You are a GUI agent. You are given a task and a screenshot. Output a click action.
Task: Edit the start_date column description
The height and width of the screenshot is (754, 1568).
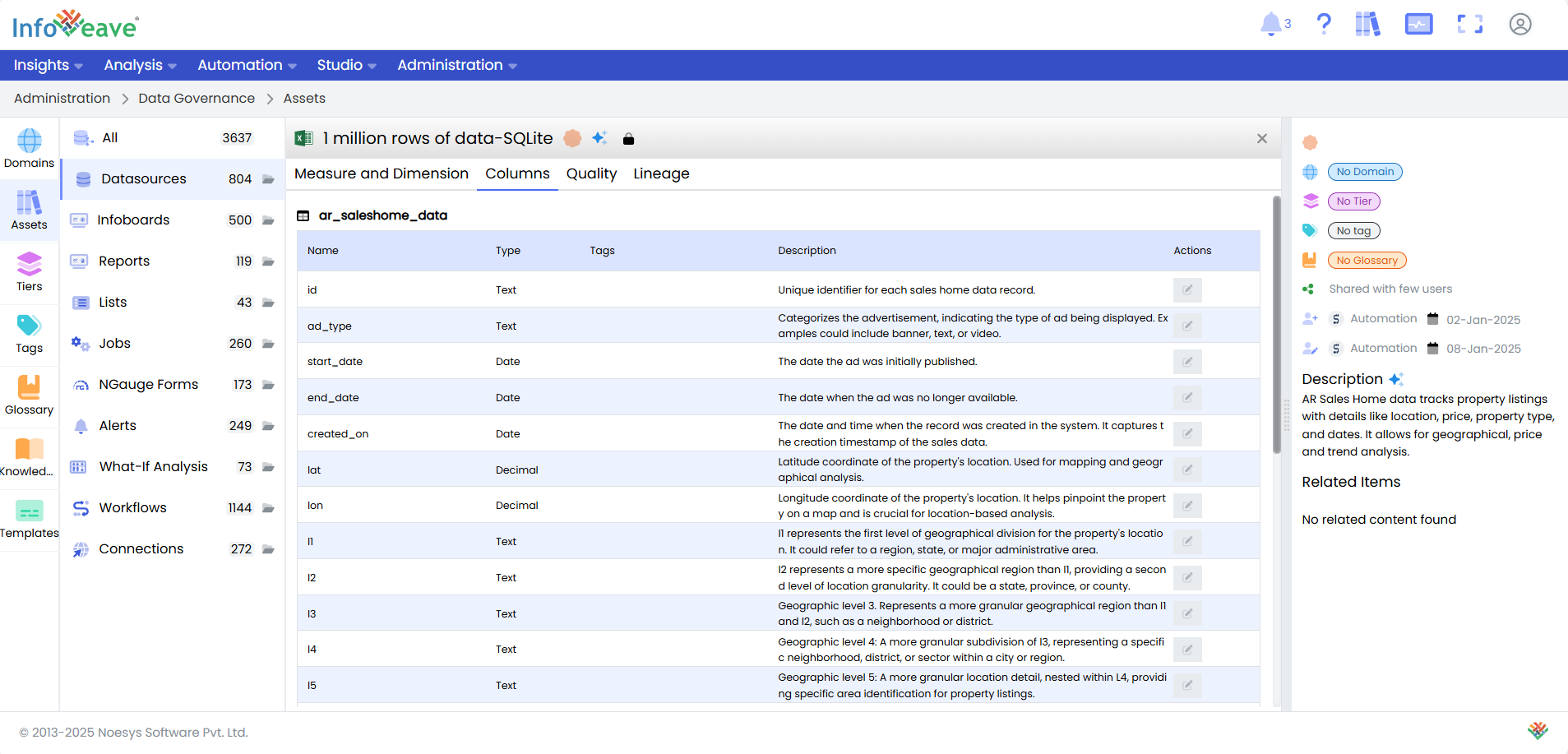coord(1187,362)
